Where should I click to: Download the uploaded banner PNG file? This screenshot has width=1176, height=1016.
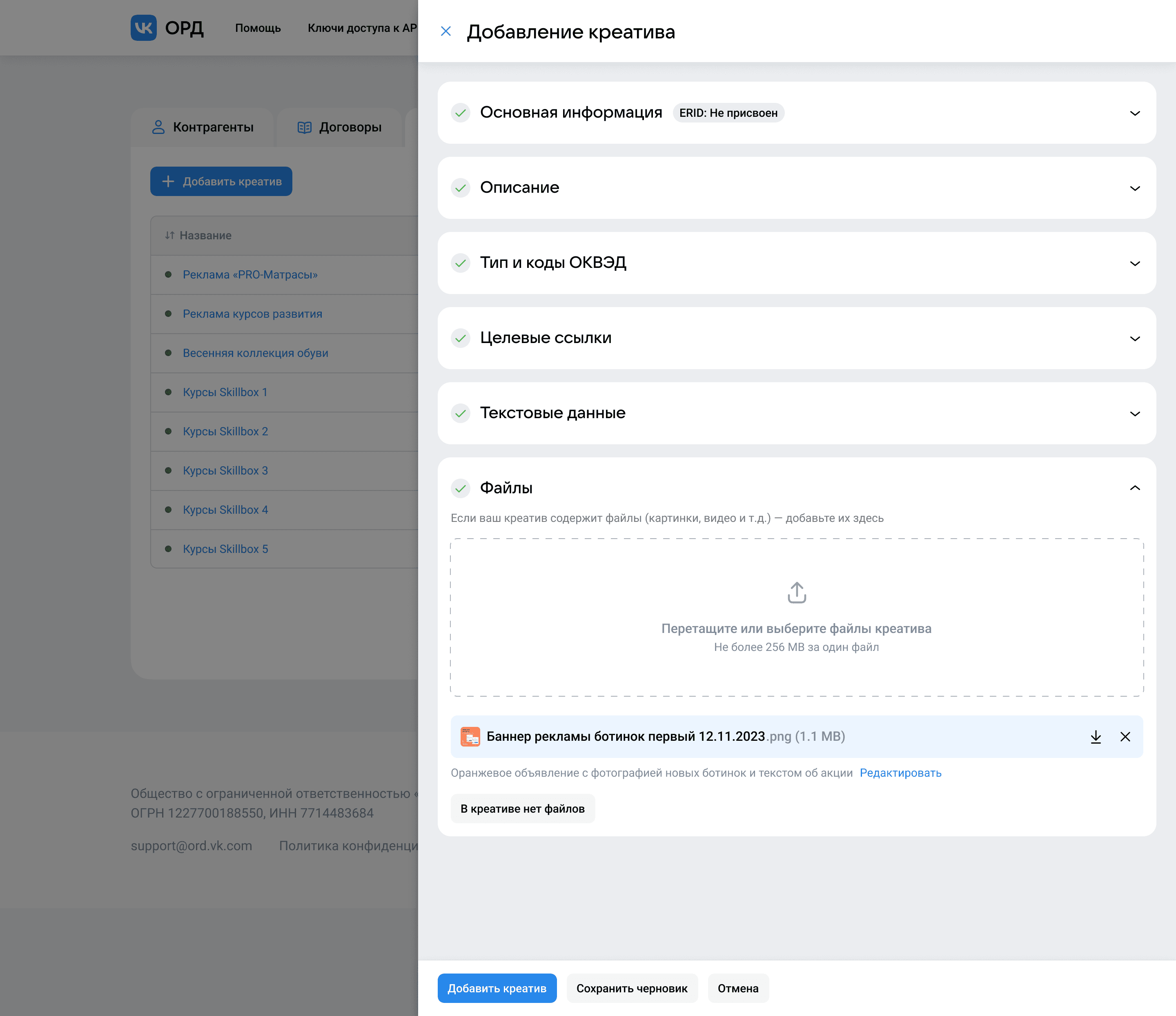click(1096, 737)
